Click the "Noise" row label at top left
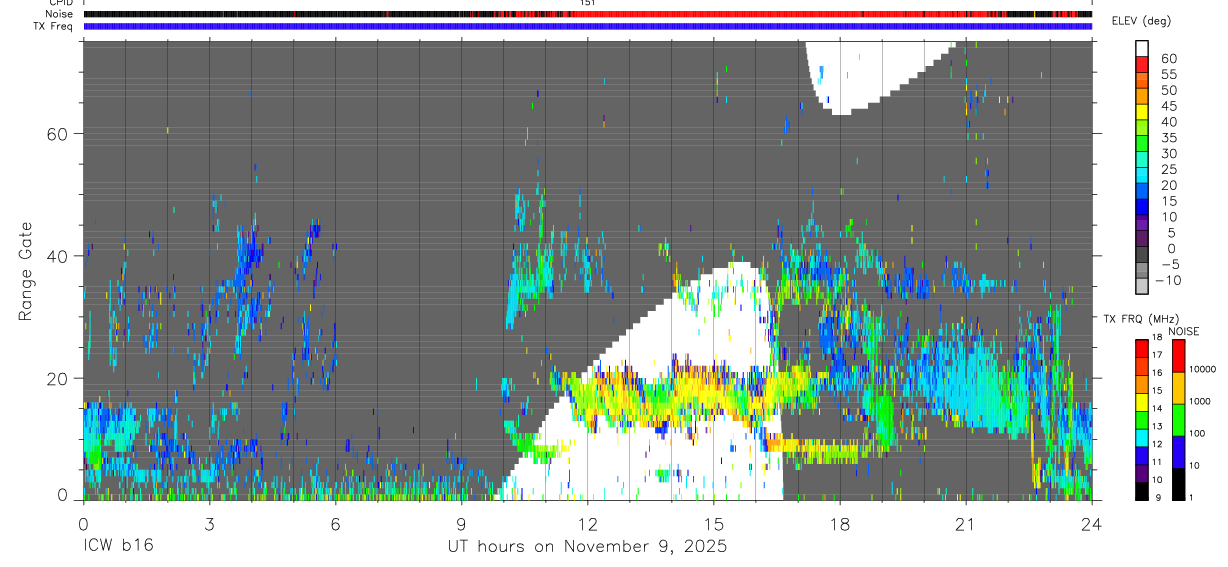Viewport: 1228px width, 567px height. point(60,14)
